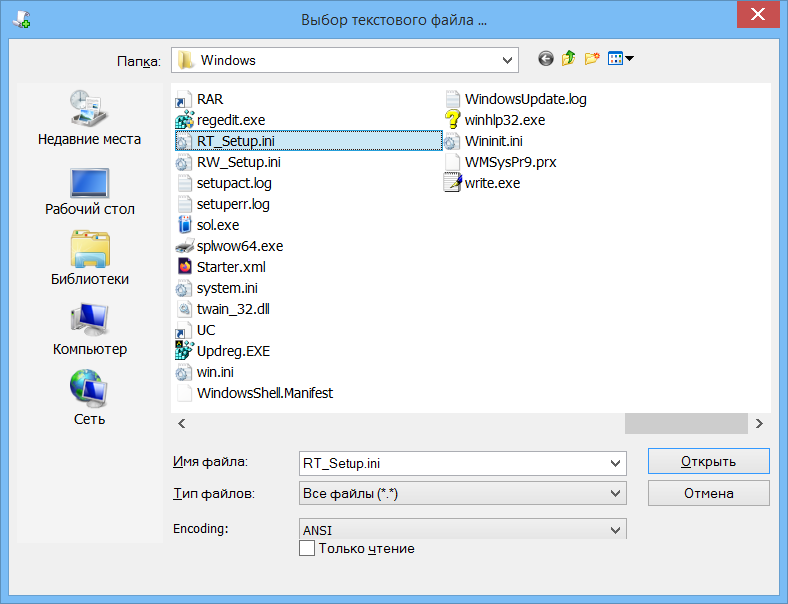The image size is (788, 604).
Task: Select the file name WindowsShell.Manifest
Action: click(x=265, y=393)
